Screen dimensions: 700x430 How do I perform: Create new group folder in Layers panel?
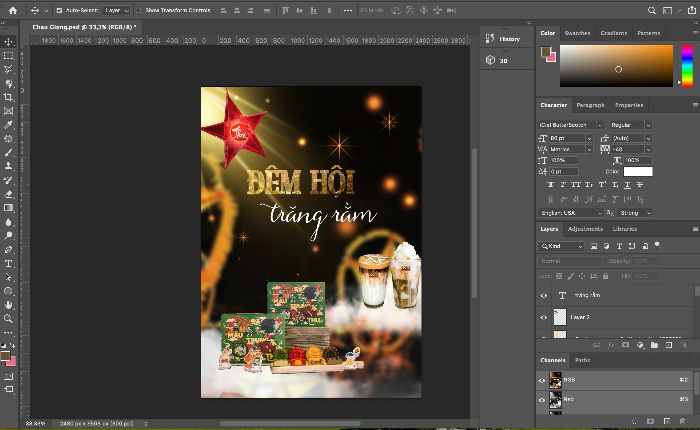654,345
